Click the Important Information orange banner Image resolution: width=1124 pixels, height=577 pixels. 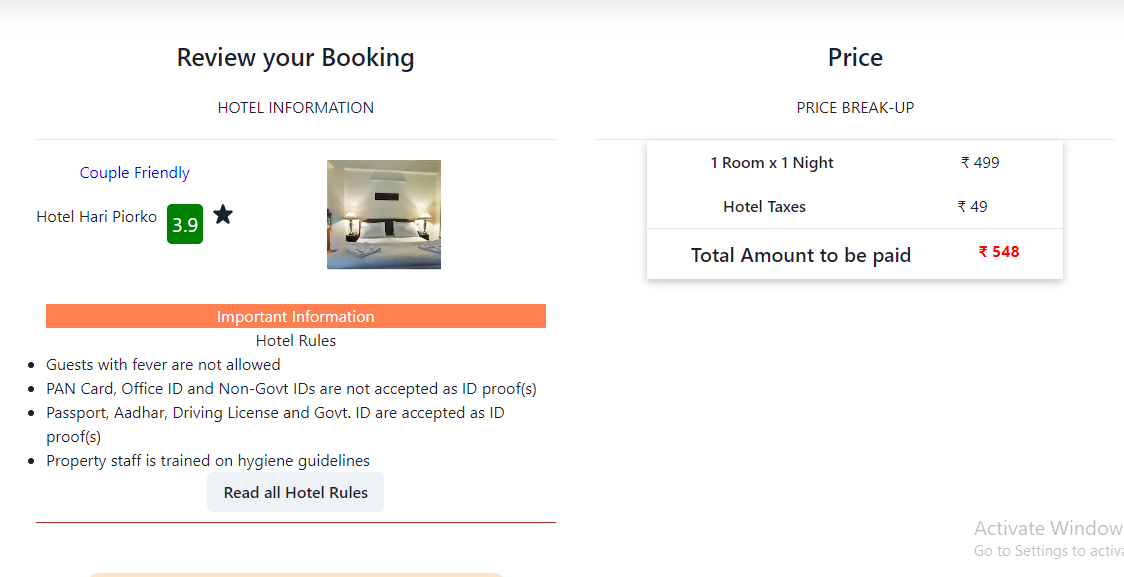point(295,315)
